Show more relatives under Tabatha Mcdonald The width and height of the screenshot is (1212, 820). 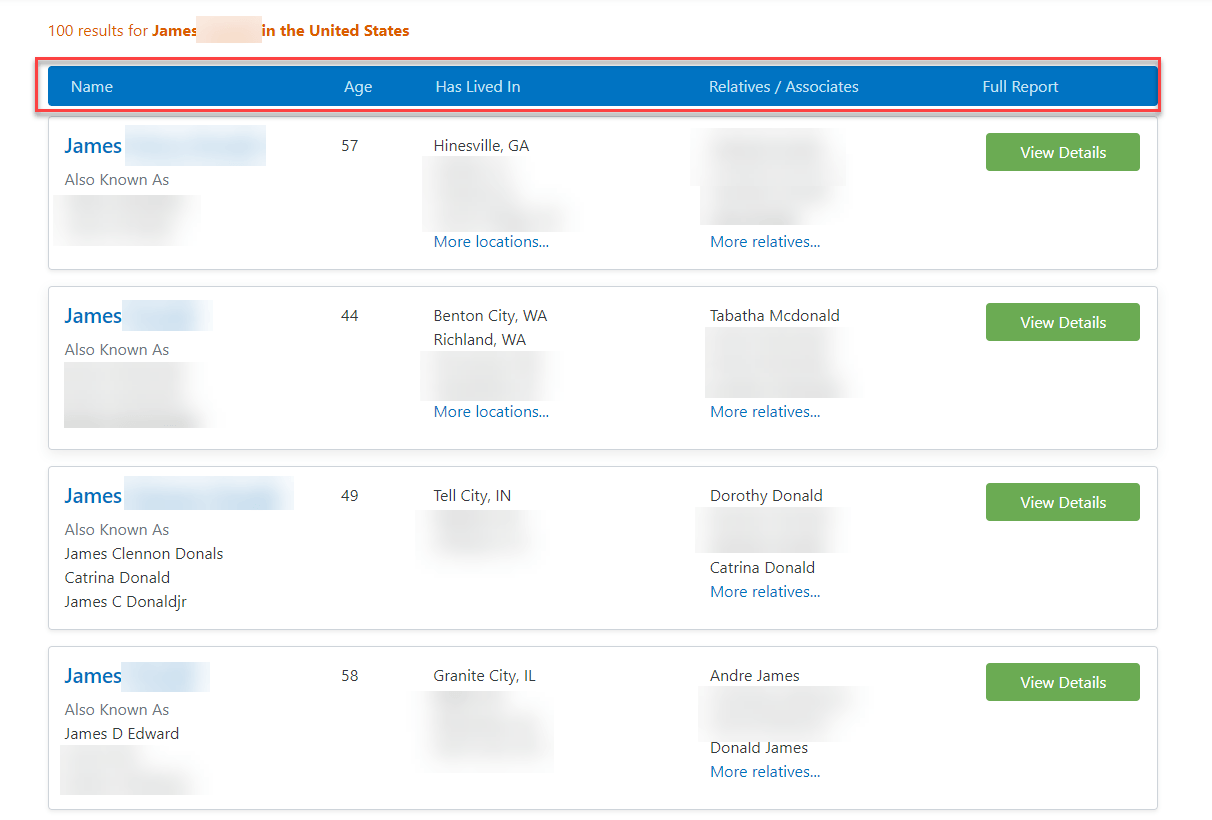(x=765, y=412)
